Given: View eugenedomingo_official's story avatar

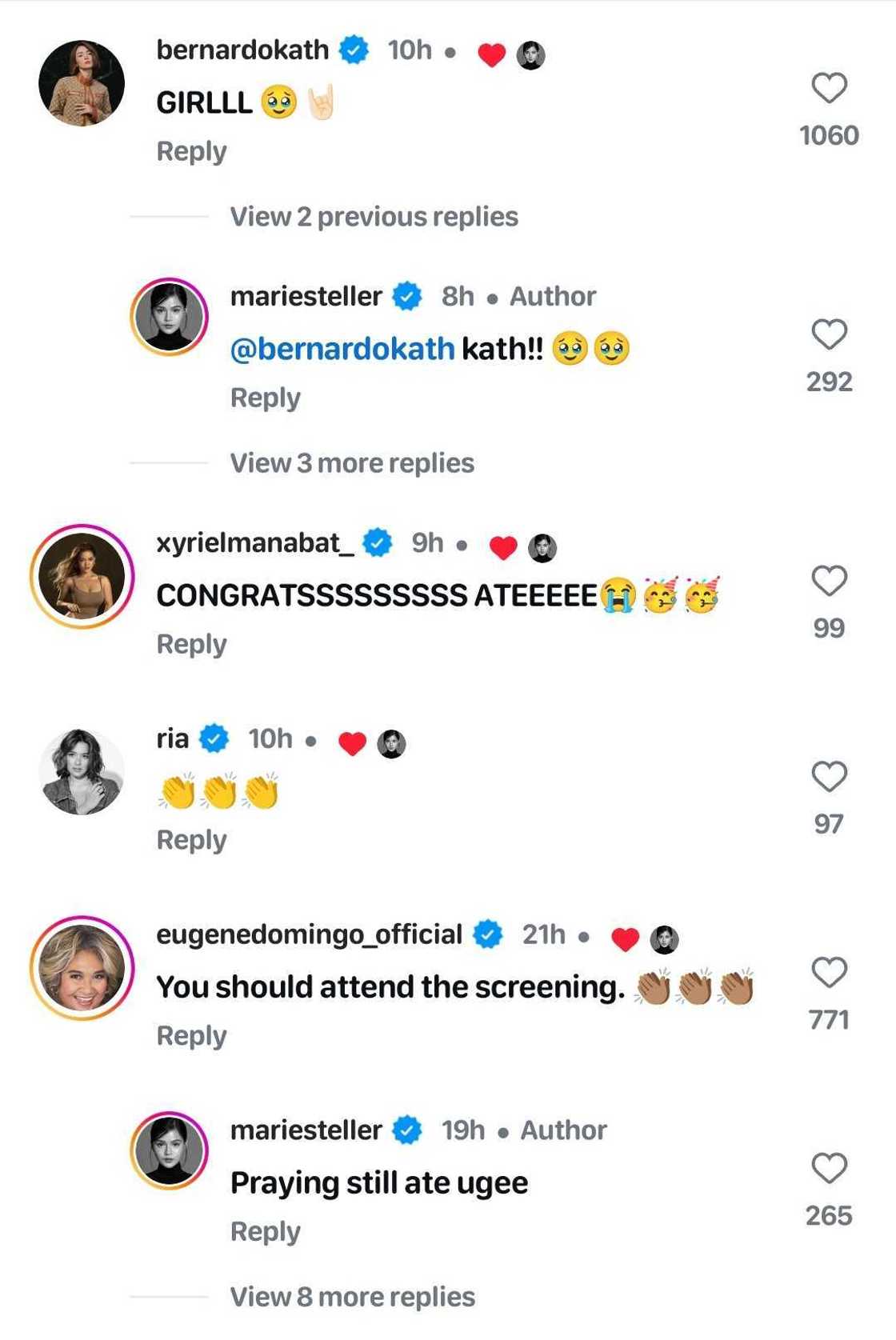Looking at the screenshot, I should (x=82, y=968).
